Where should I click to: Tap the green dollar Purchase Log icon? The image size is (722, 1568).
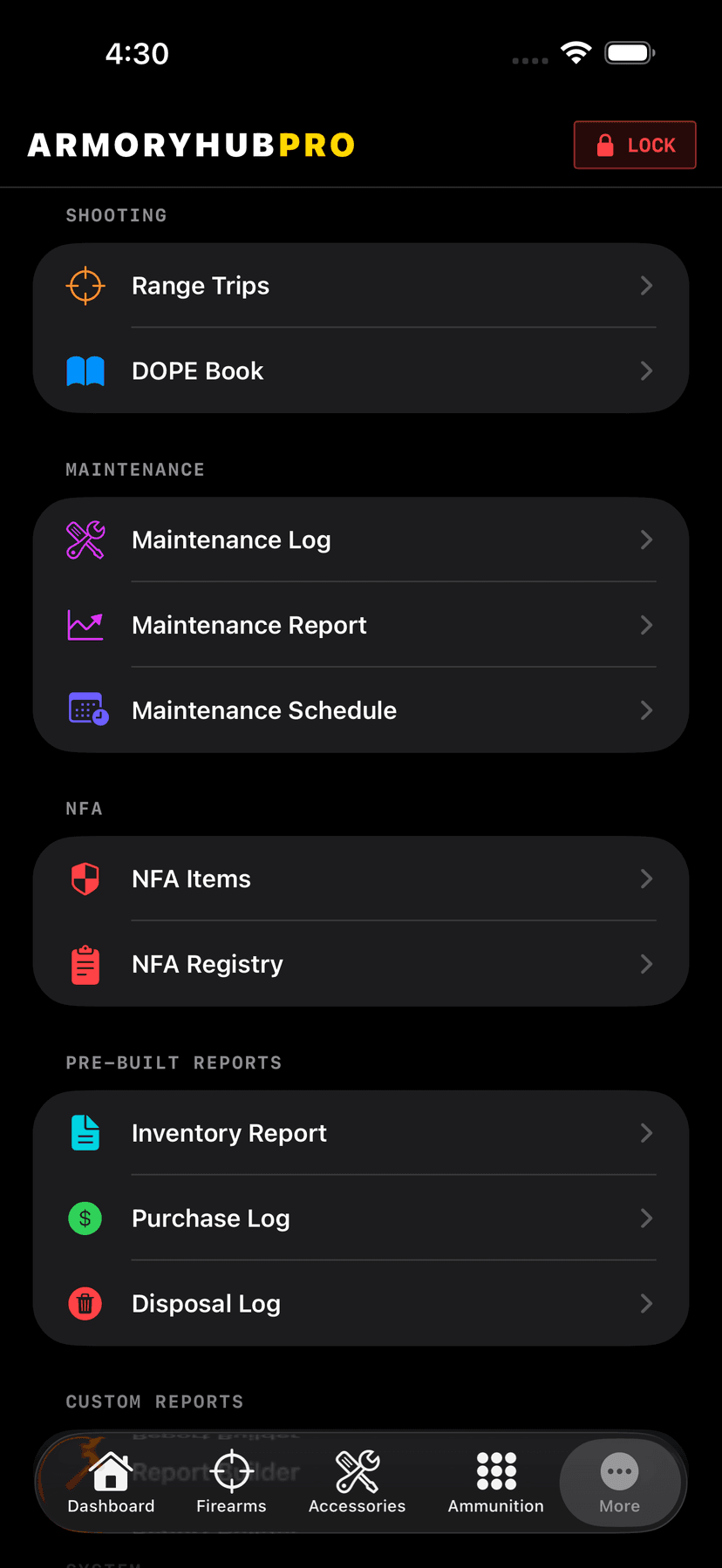(x=85, y=1218)
